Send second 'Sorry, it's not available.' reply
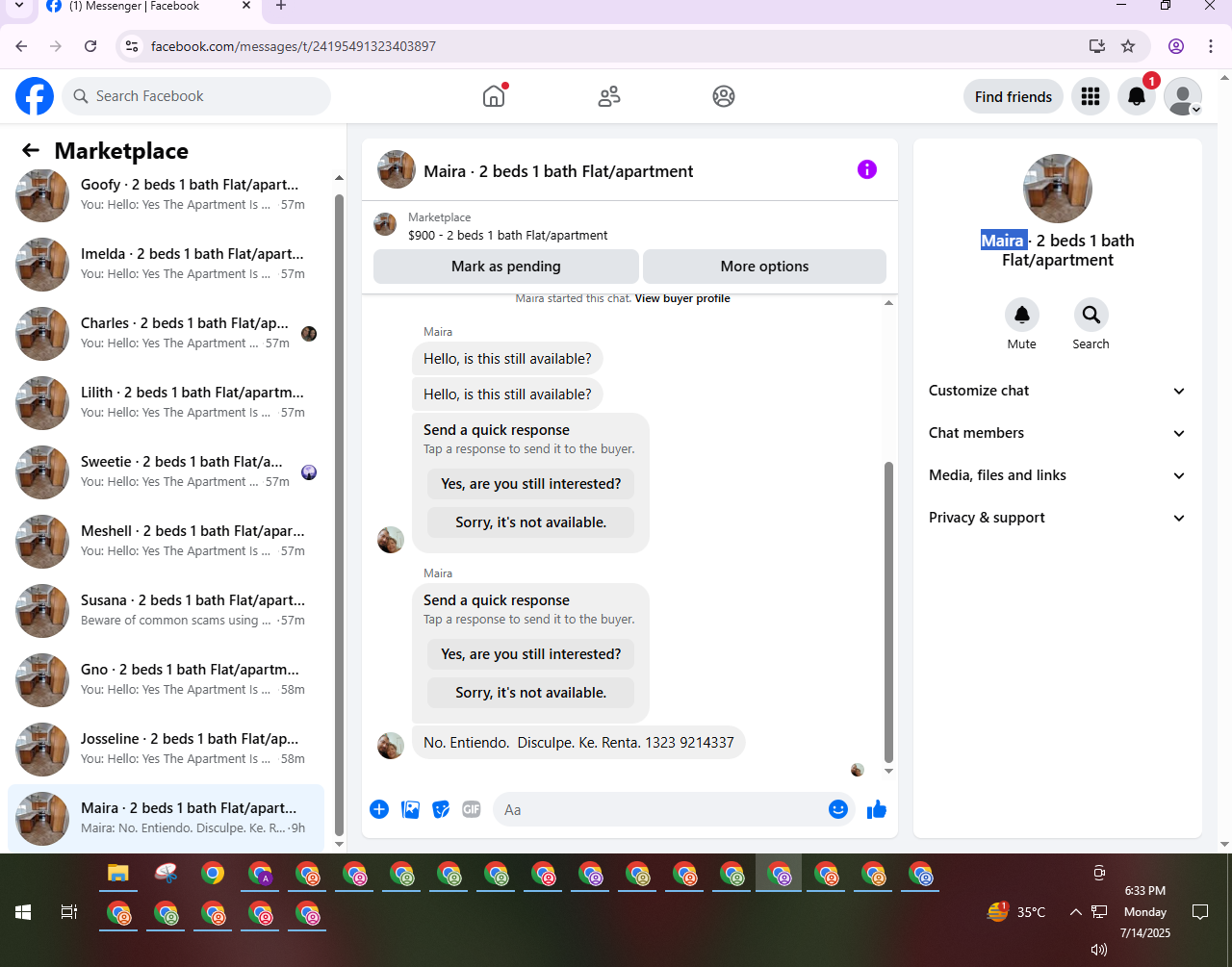 [531, 693]
